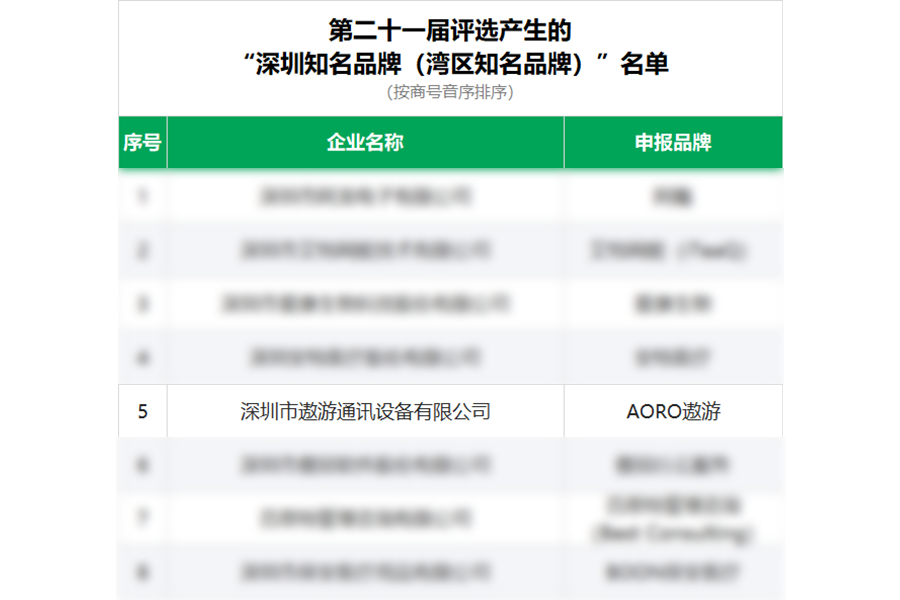900x600 pixels.
Task: Click the 序号 column header
Action: pyautogui.click(x=142, y=143)
